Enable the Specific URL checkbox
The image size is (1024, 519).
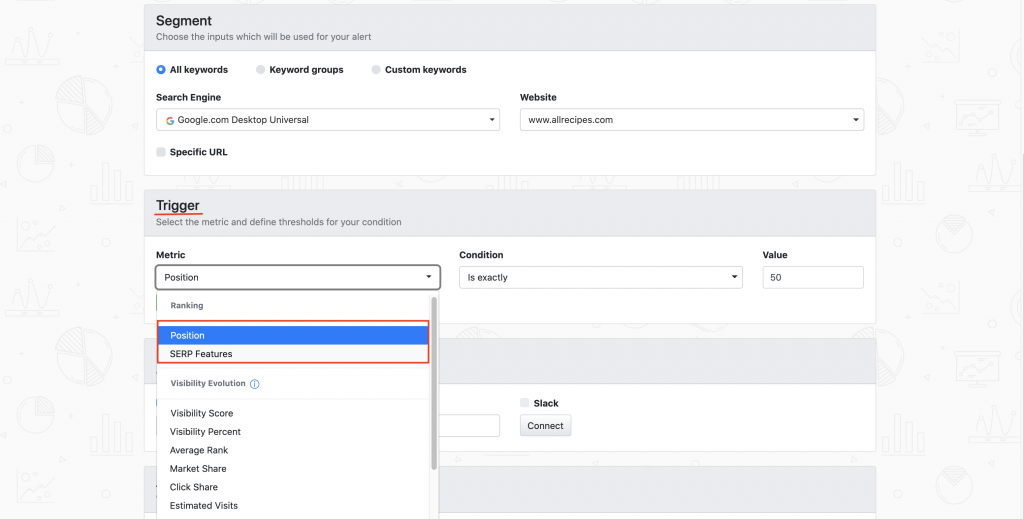pyautogui.click(x=161, y=152)
